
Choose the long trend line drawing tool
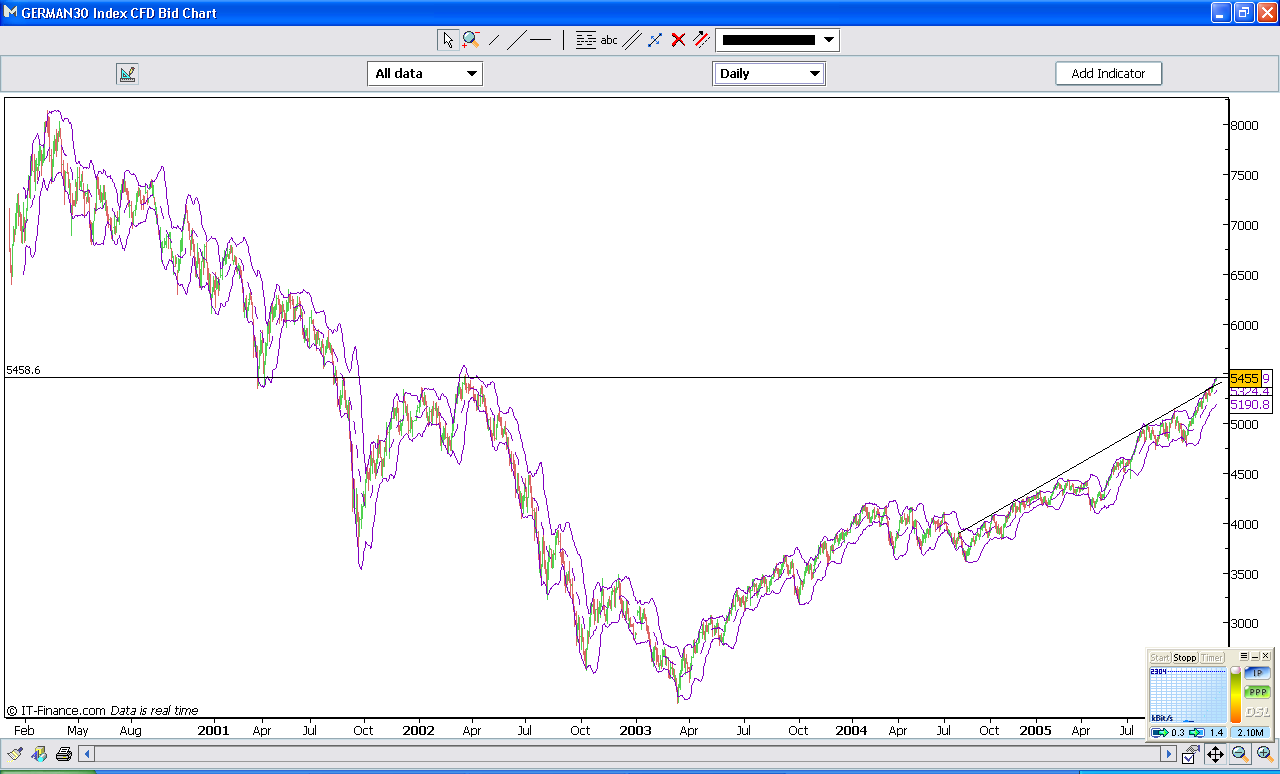click(516, 40)
